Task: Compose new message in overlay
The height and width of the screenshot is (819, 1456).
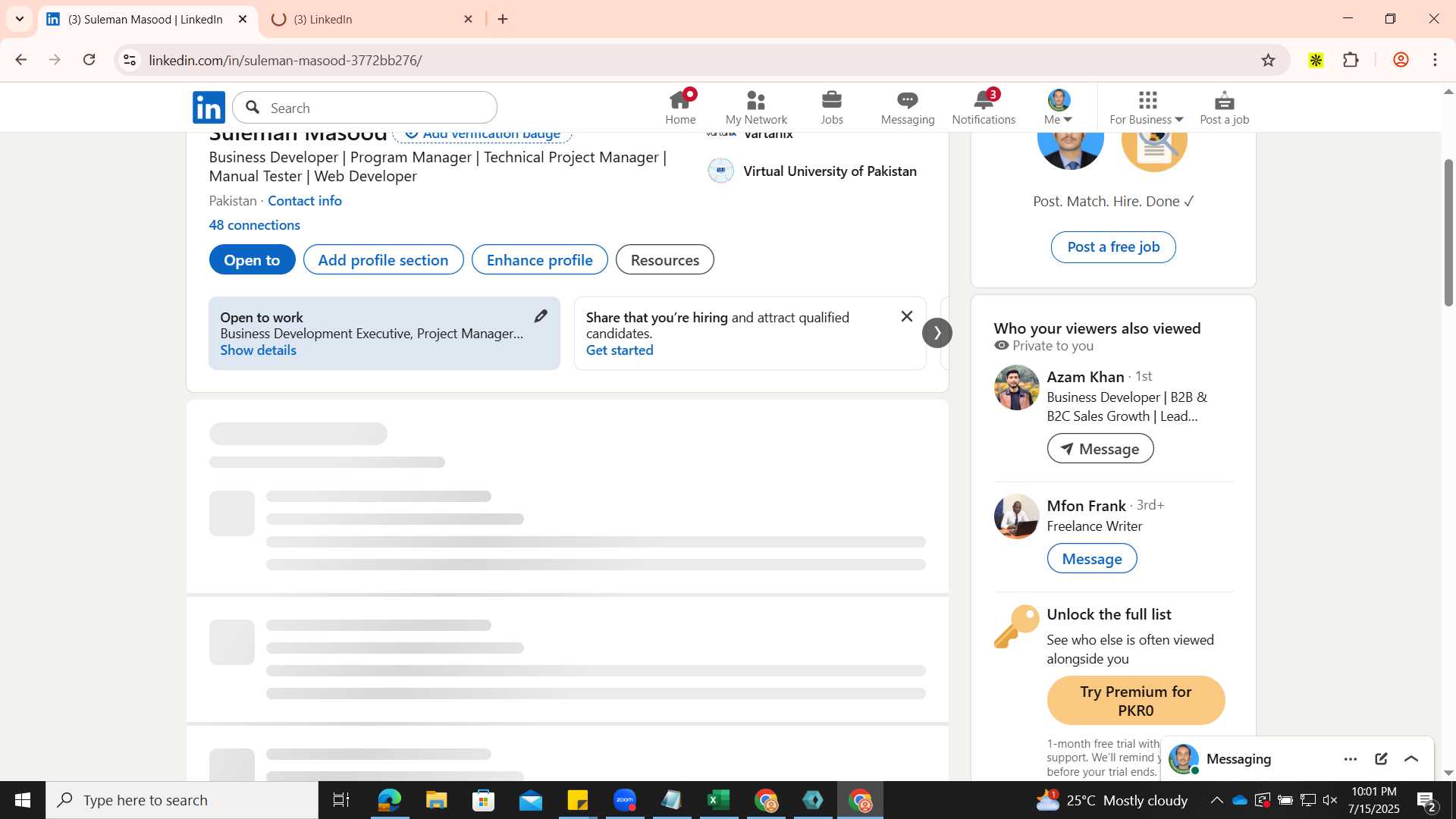Action: tap(1381, 759)
